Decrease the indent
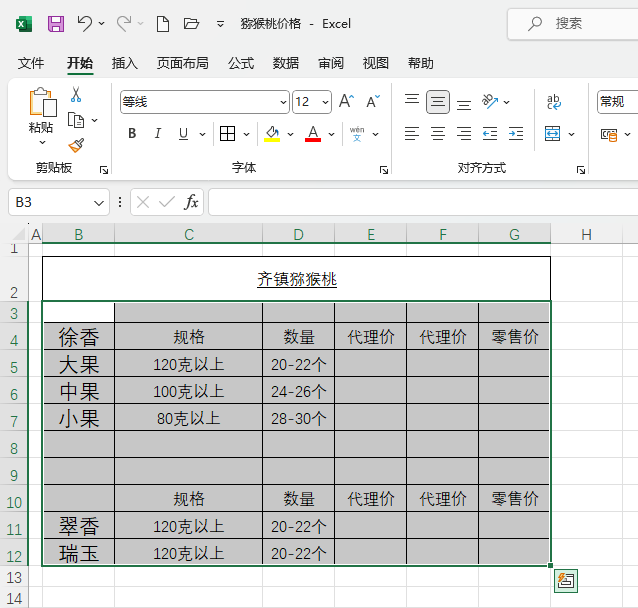This screenshot has height=608, width=638. (490, 133)
